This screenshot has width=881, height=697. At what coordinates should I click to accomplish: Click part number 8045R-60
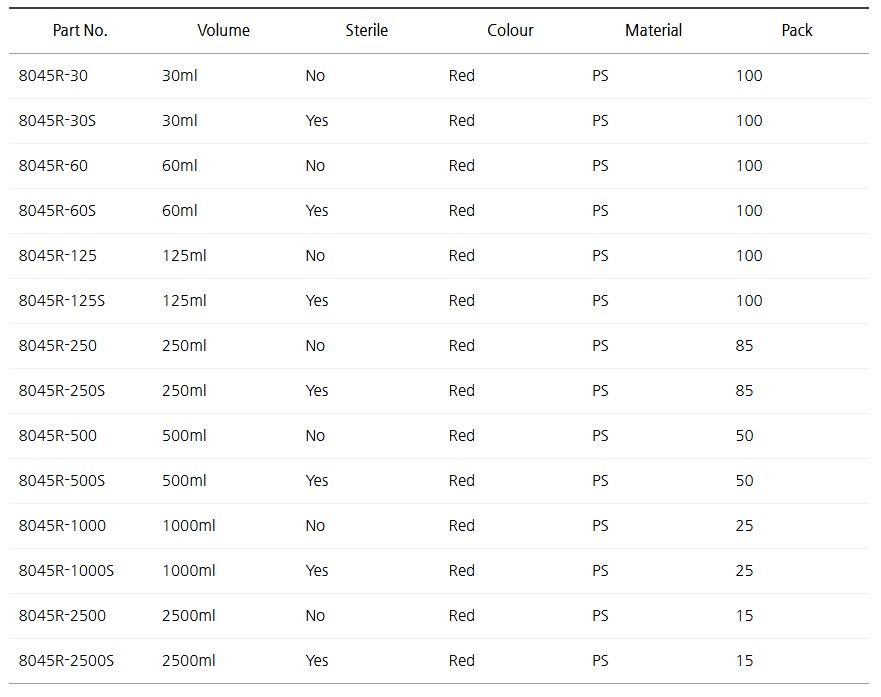click(53, 166)
